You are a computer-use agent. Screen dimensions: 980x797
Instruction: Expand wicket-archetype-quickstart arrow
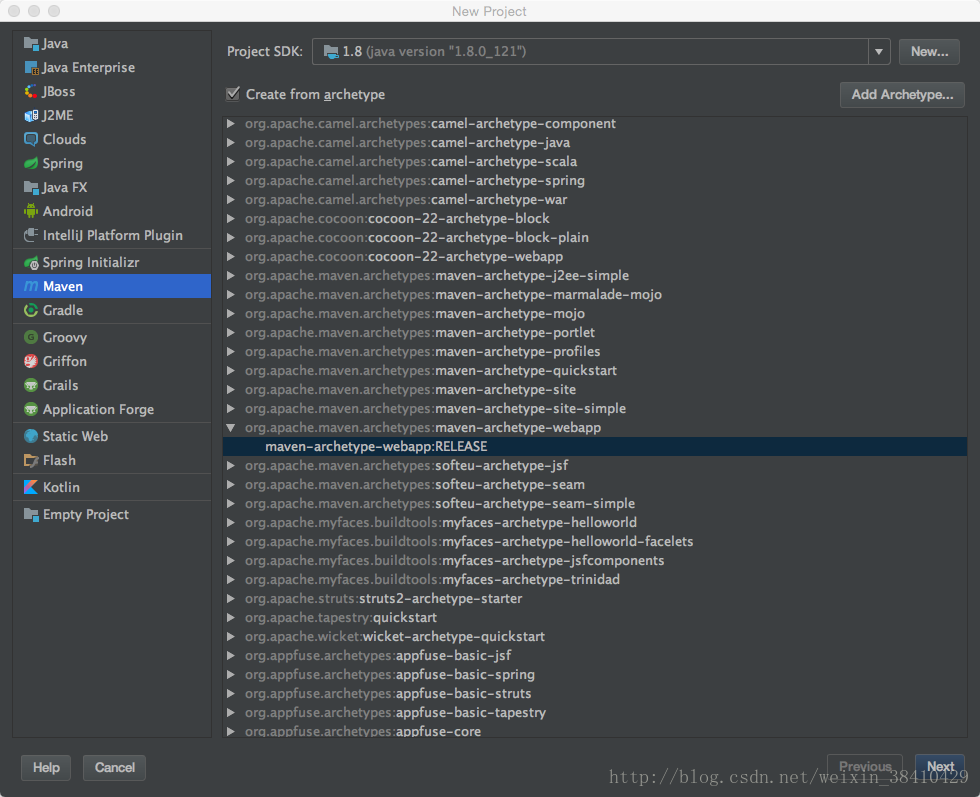231,637
